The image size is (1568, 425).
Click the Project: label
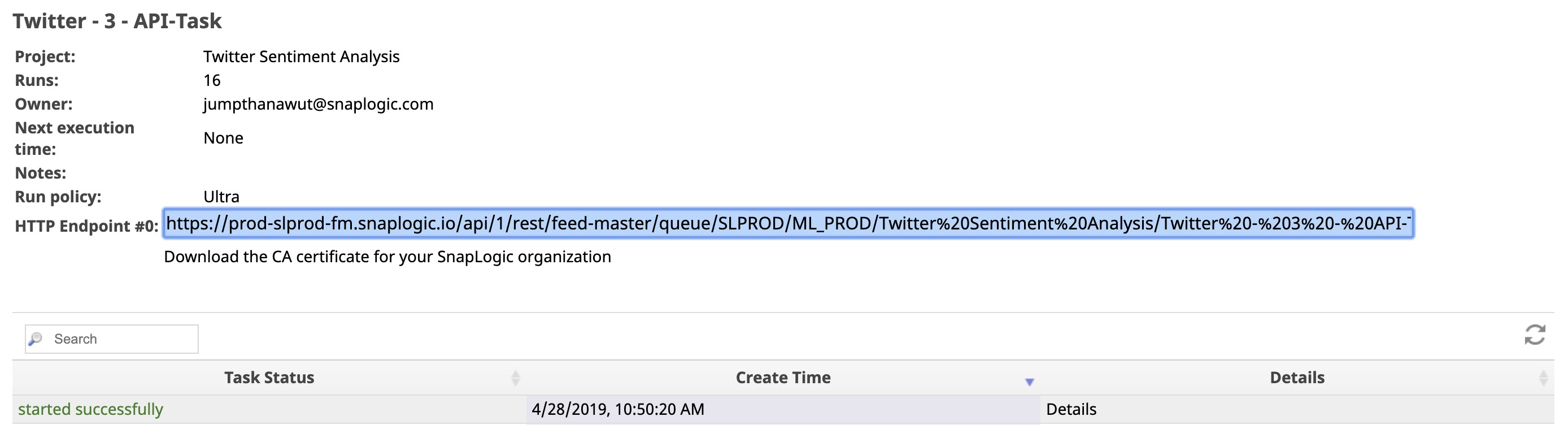coord(45,57)
